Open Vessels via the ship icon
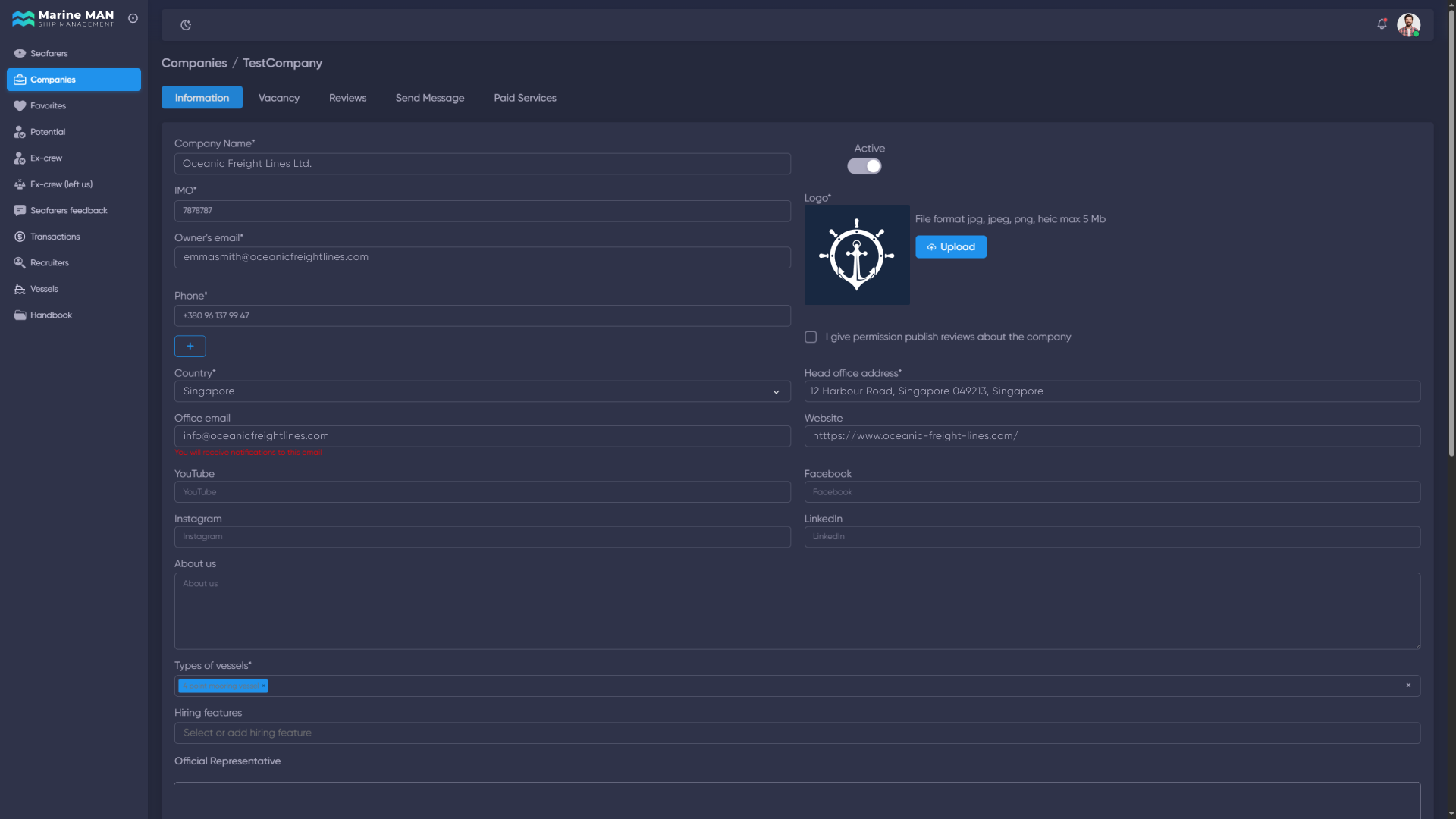The height and width of the screenshot is (819, 1456). pos(20,289)
